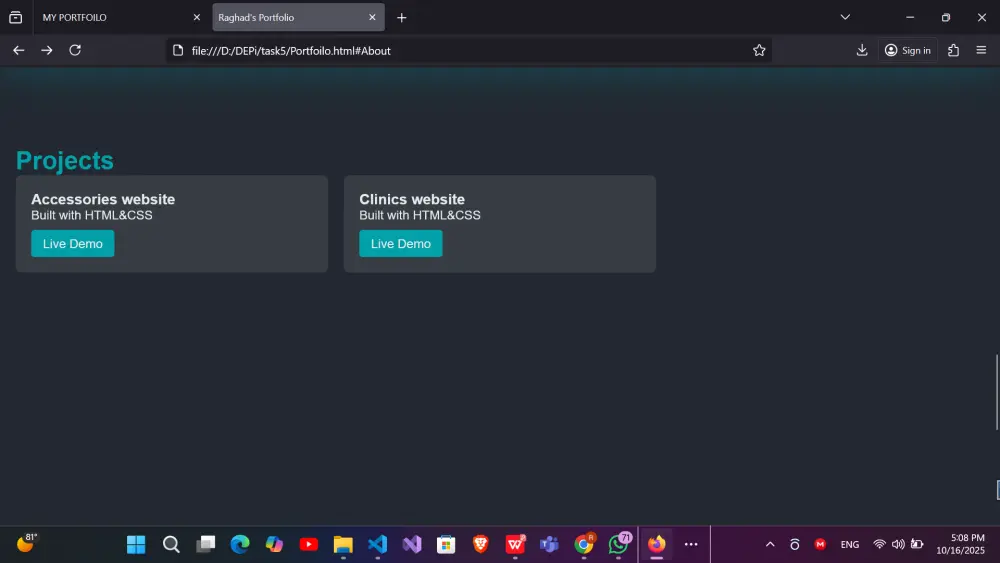Image resolution: width=1000 pixels, height=563 pixels.
Task: Open YouTube app on the taskbar
Action: pos(309,545)
